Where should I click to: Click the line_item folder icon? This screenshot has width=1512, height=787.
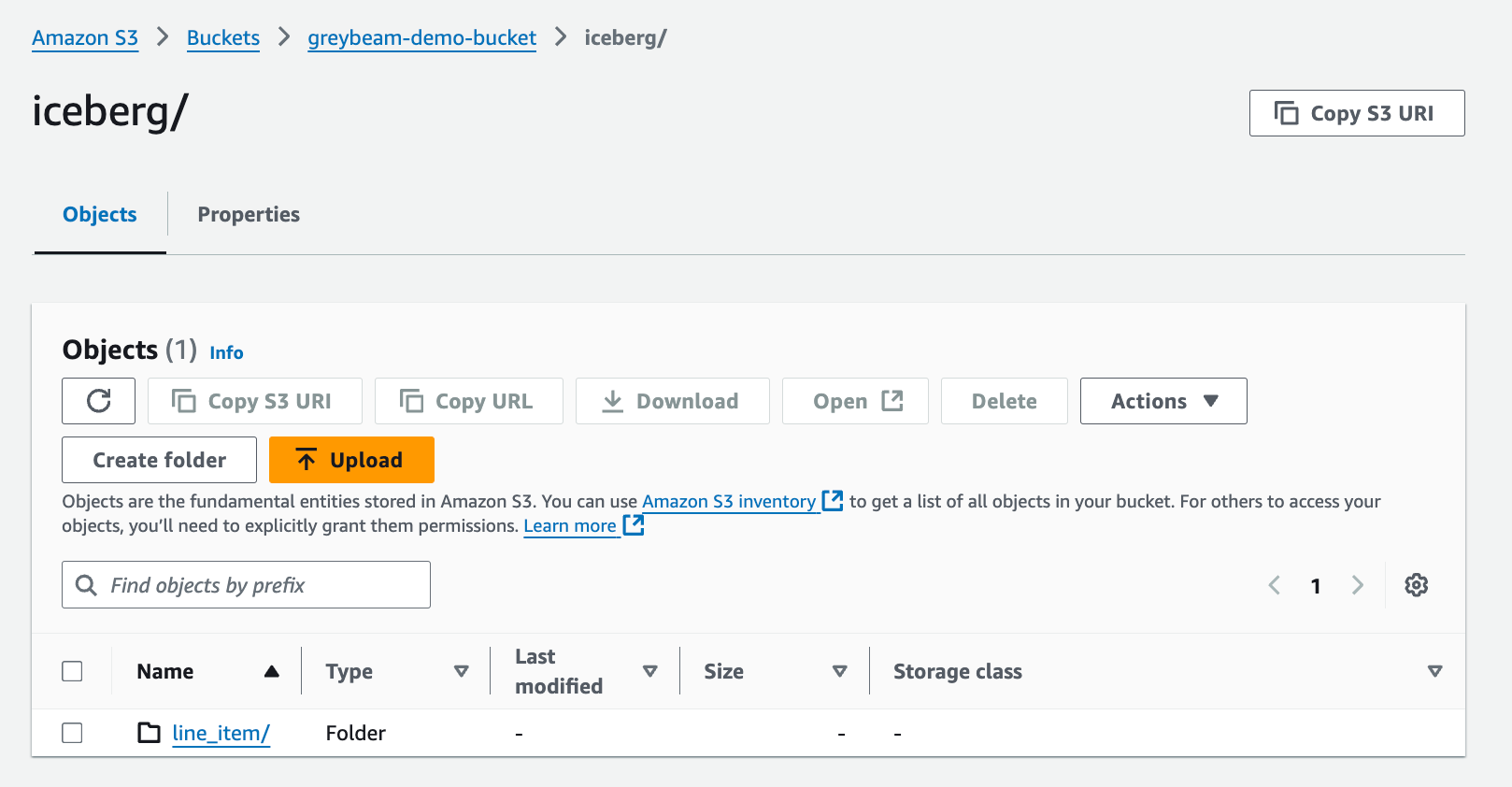(x=150, y=733)
